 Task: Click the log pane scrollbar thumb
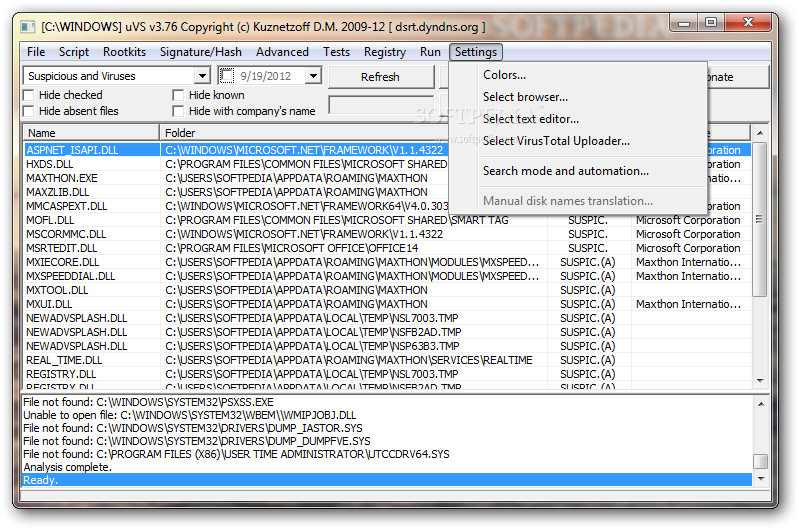[x=760, y=461]
